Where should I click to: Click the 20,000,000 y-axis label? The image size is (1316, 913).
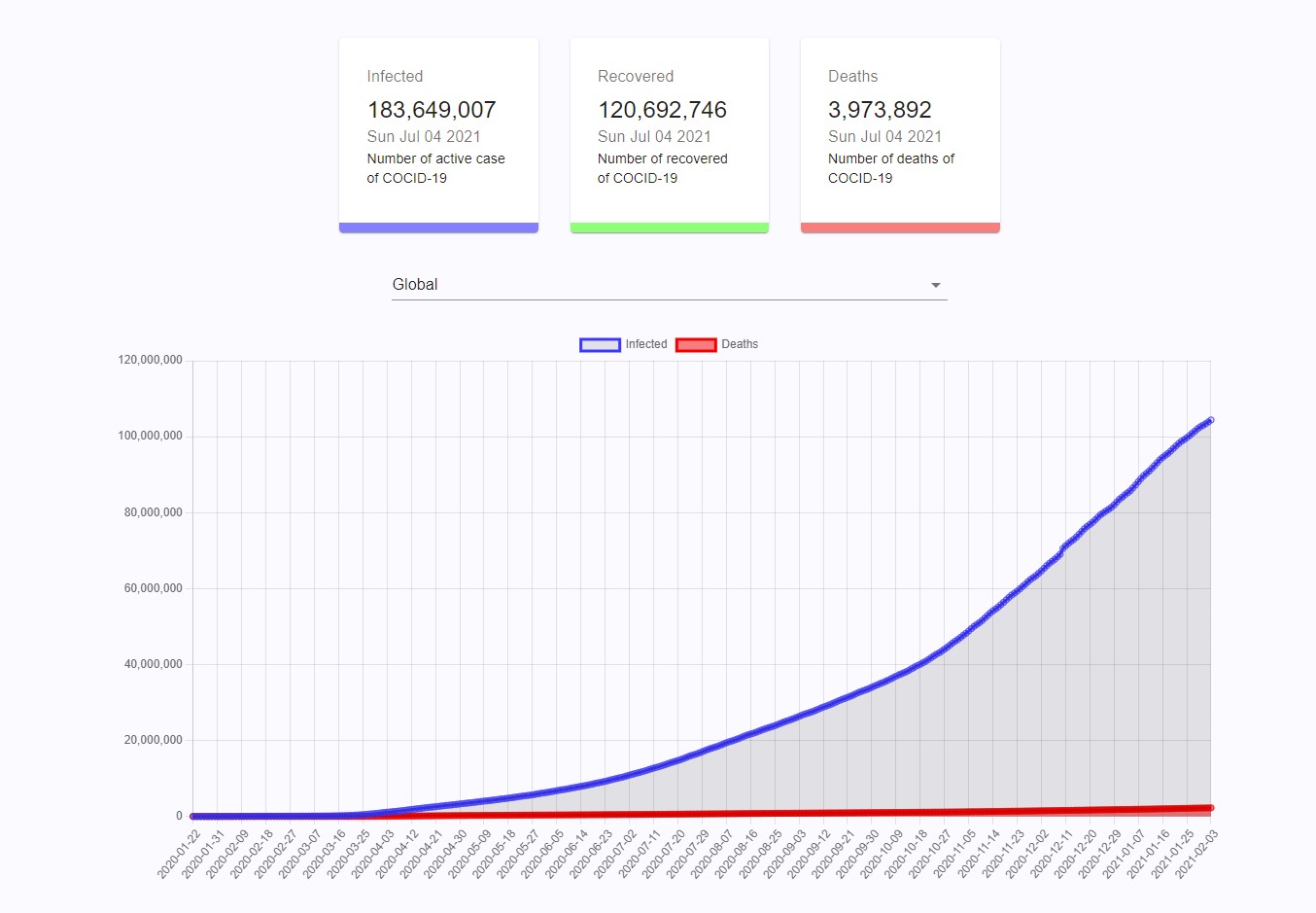154,740
